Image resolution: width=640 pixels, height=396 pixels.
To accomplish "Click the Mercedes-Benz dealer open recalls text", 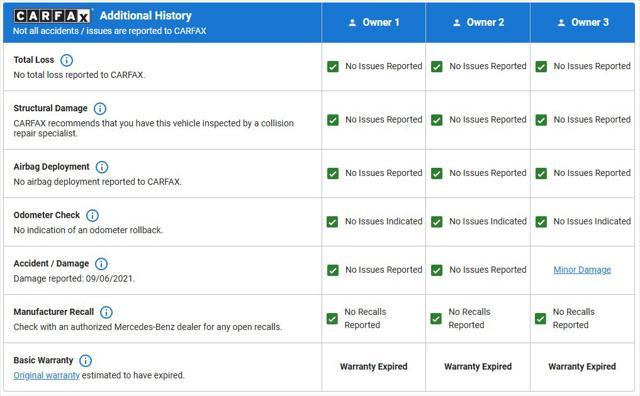I will pyautogui.click(x=148, y=327).
